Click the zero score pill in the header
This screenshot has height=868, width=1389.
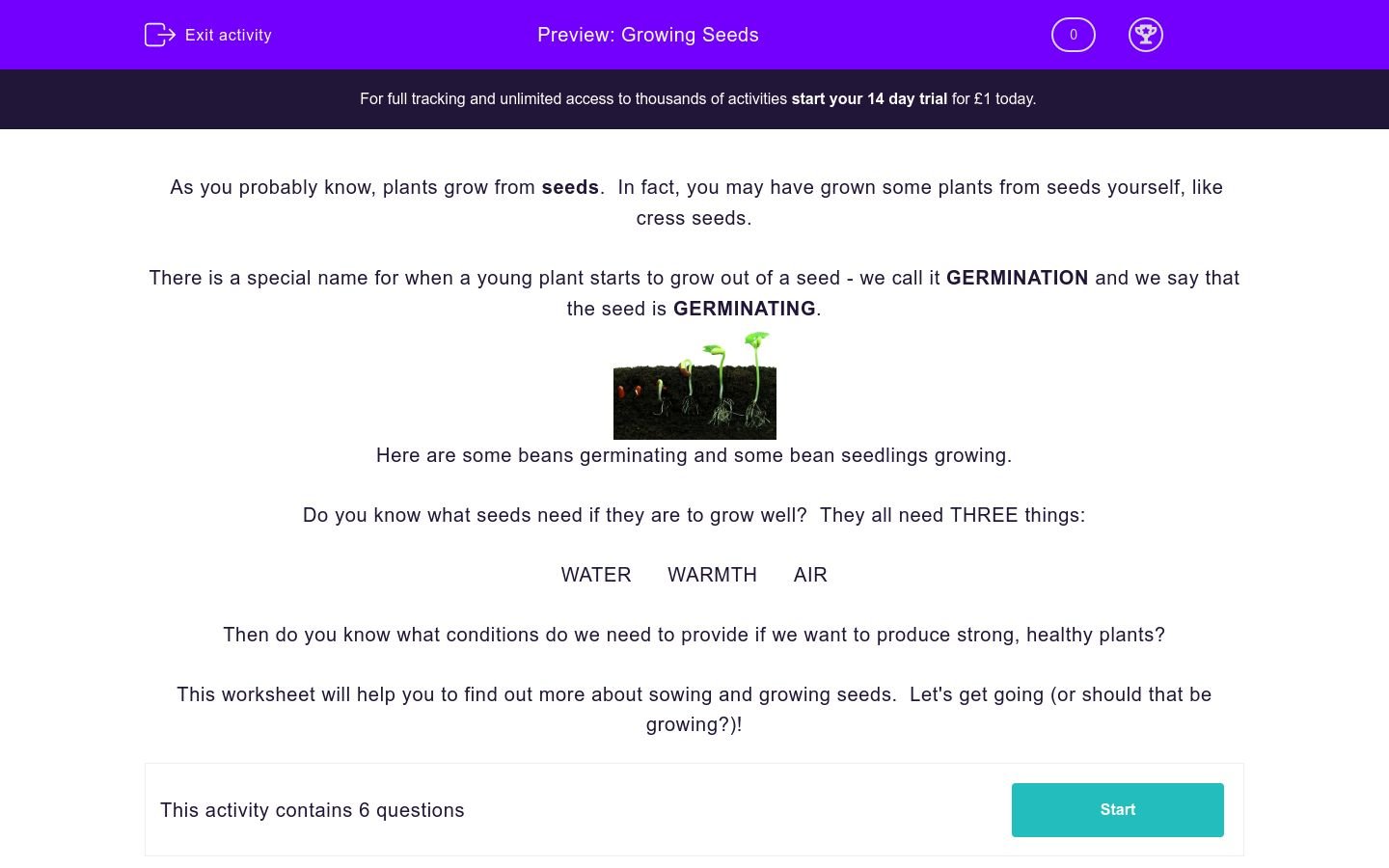1073,35
